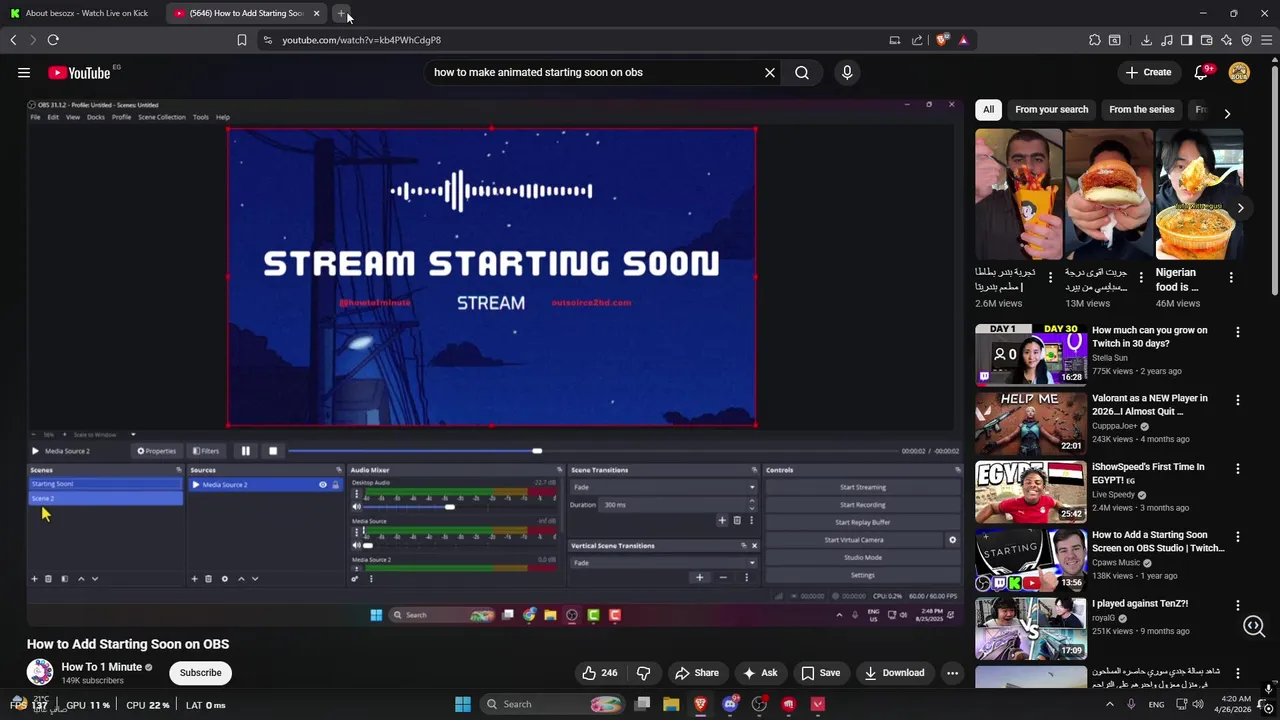Open options for the Nigerian food short
The height and width of the screenshot is (720, 1280).
1231,277
